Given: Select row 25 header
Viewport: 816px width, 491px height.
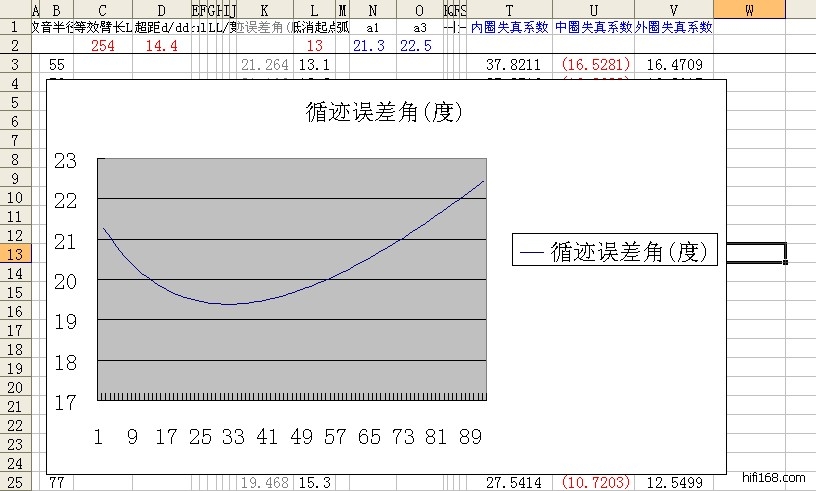Looking at the screenshot, I should coord(15,483).
